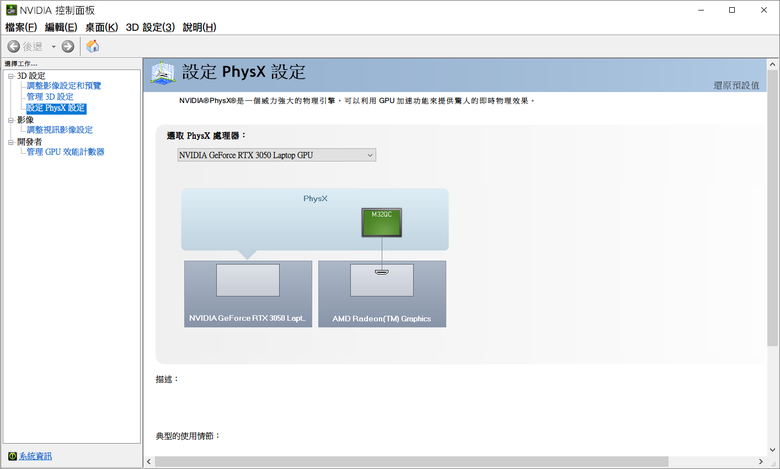Open the 說明(H) menu
This screenshot has width=780, height=469.
point(199,27)
